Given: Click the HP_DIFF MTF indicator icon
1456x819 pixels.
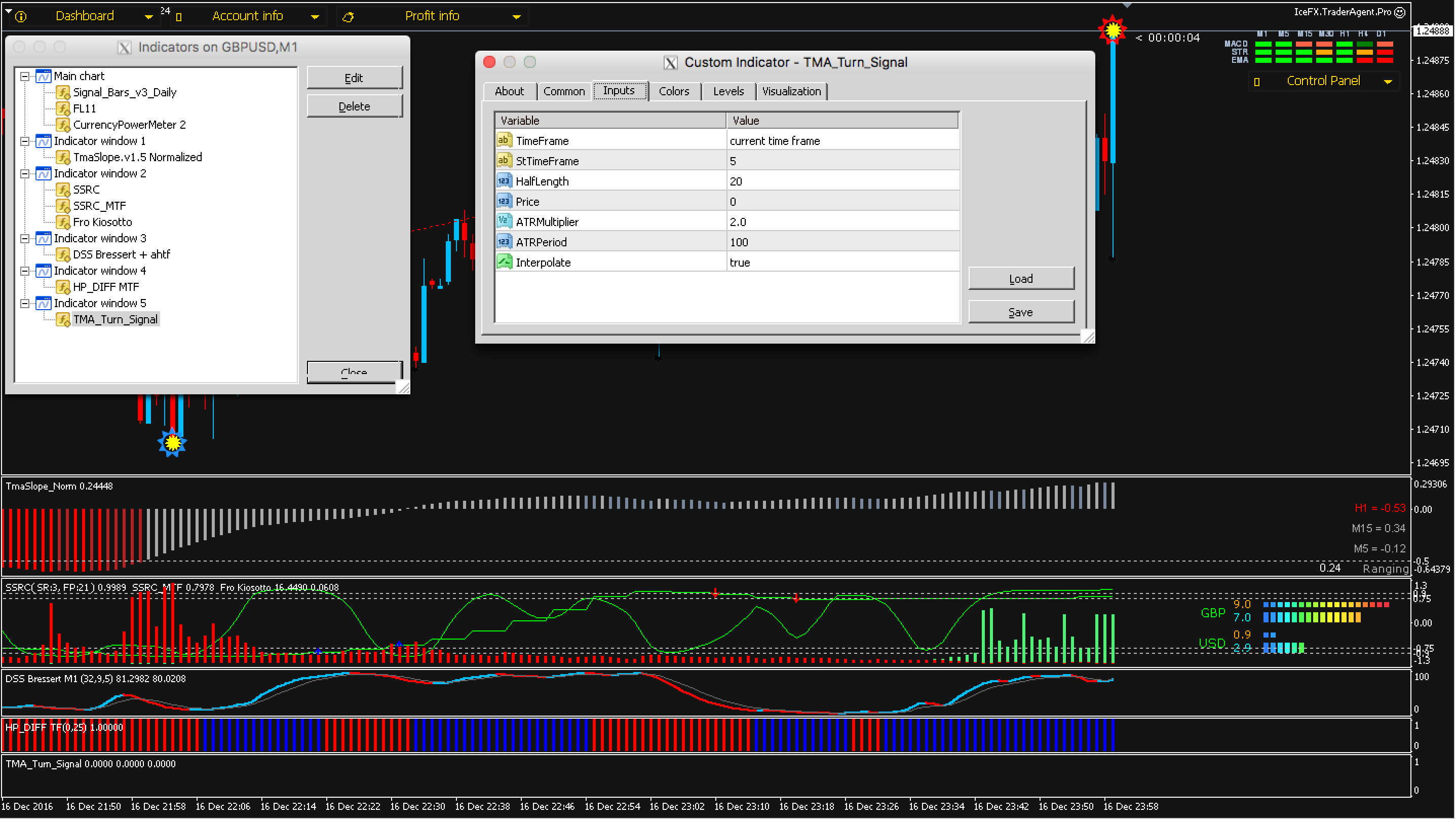Looking at the screenshot, I should [x=63, y=287].
